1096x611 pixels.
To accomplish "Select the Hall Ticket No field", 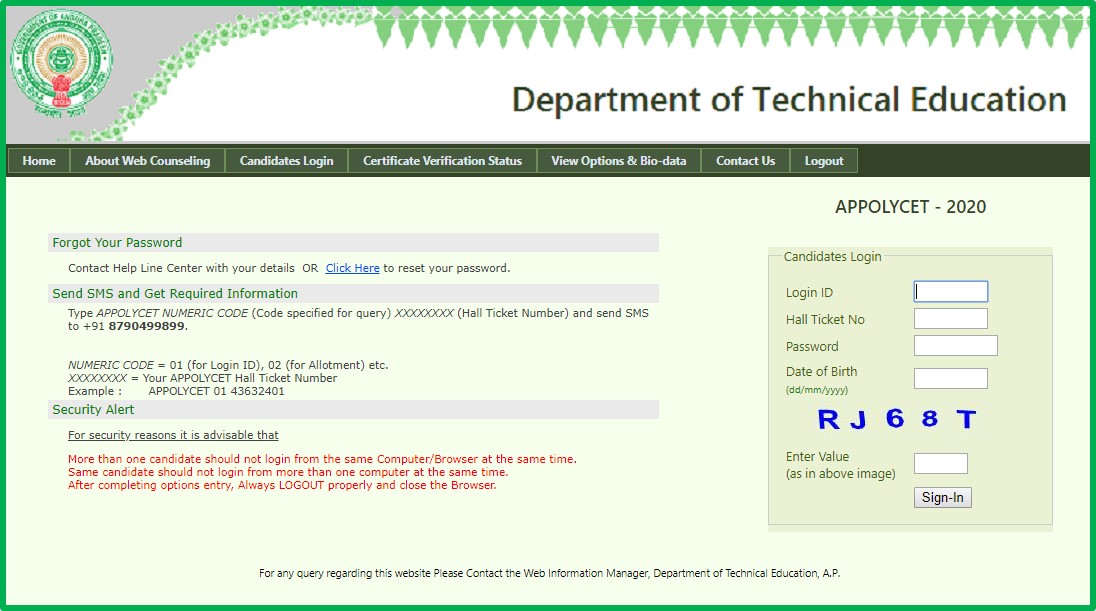I will (x=950, y=318).
